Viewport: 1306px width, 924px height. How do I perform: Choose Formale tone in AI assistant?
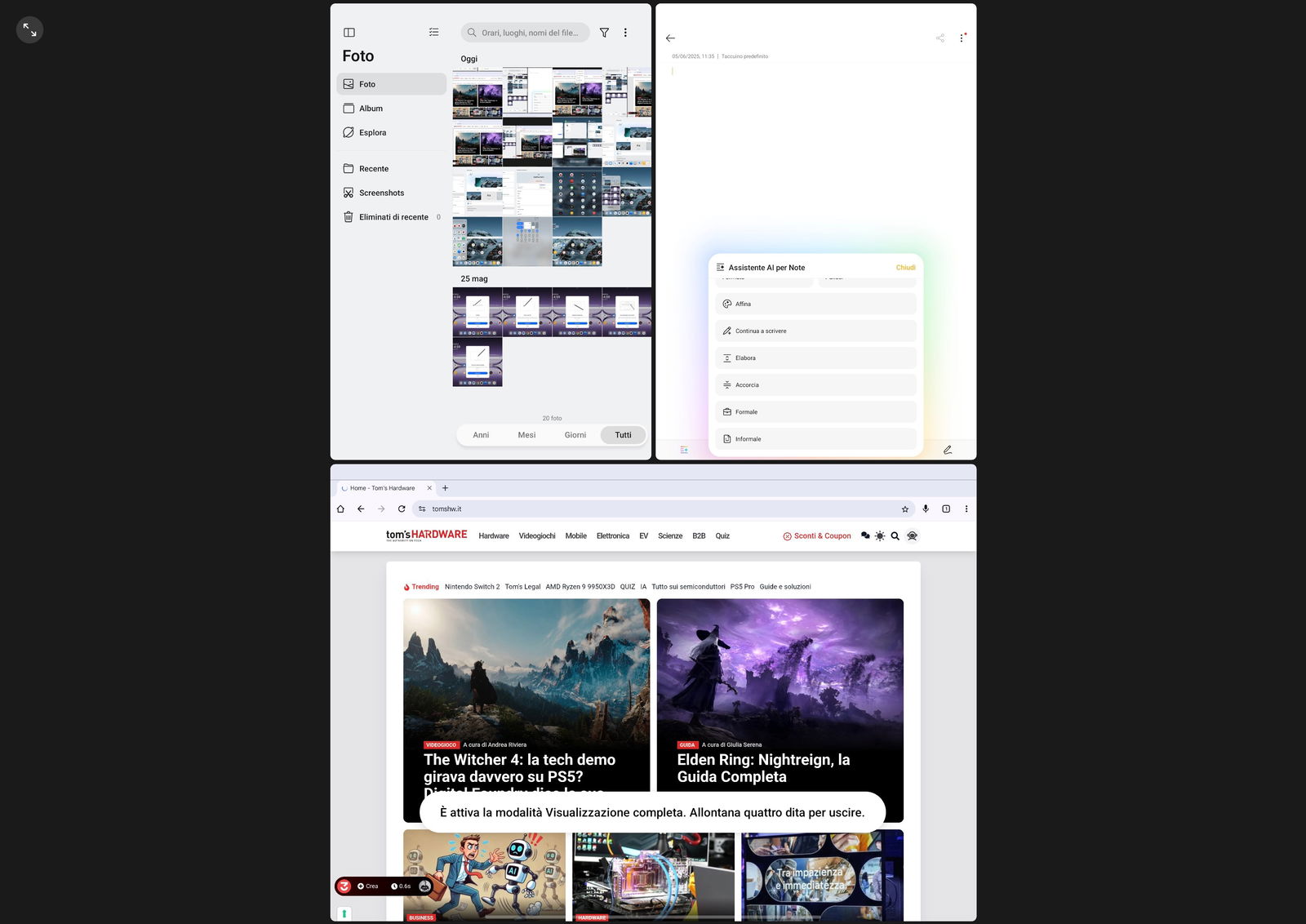[815, 411]
